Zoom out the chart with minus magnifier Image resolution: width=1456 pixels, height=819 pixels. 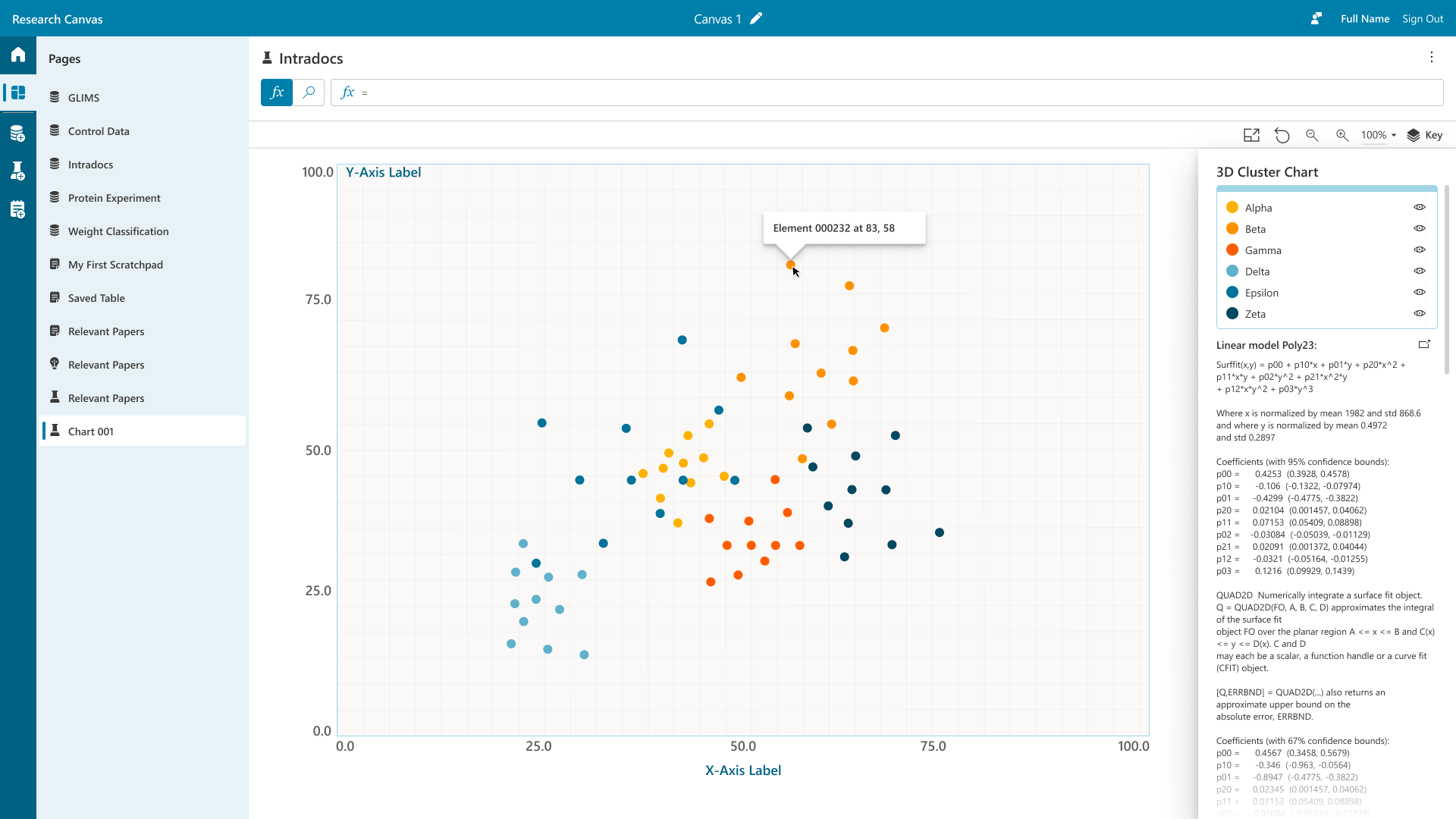[1312, 135]
